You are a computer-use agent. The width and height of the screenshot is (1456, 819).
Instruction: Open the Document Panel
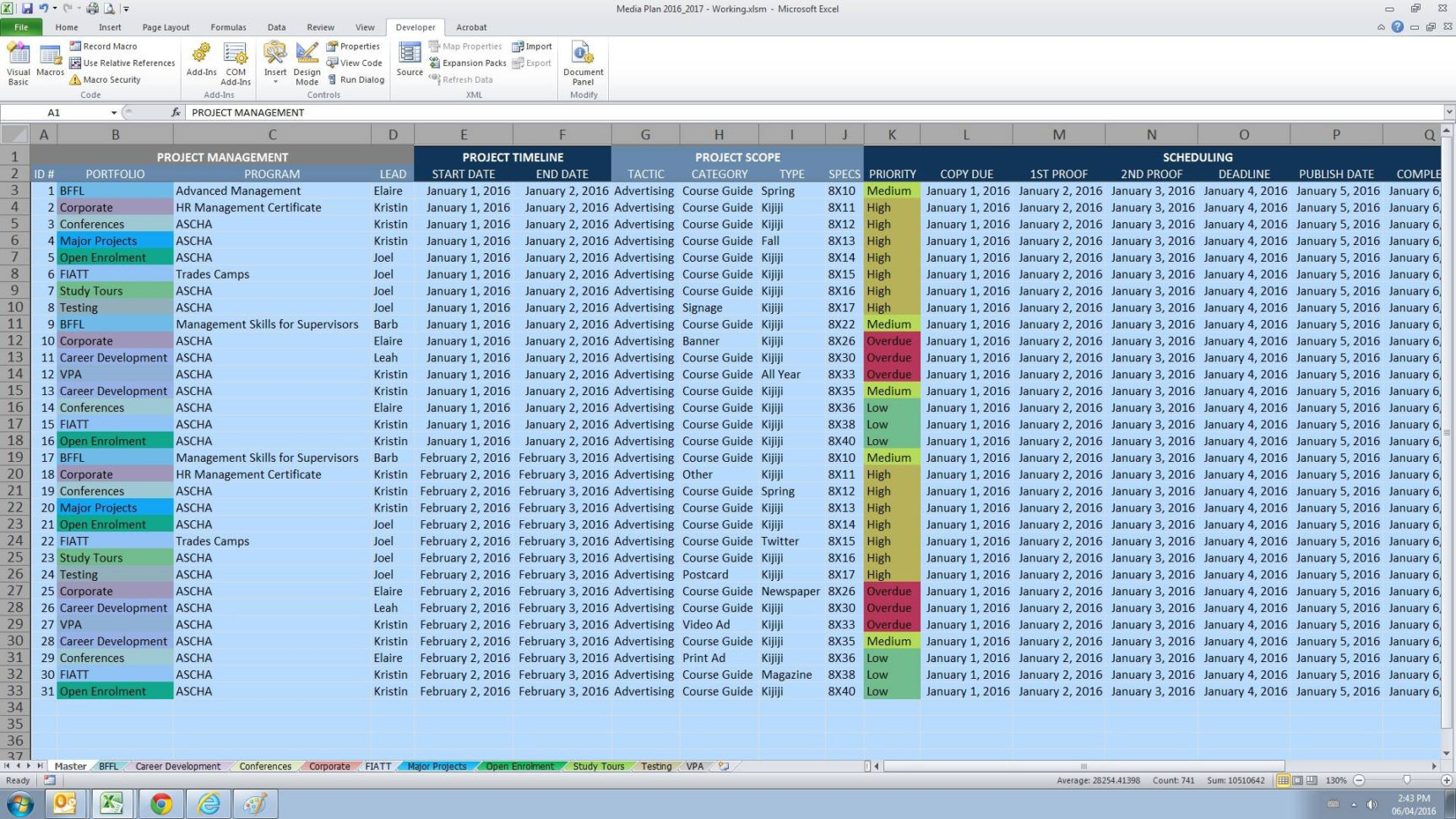pos(583,63)
